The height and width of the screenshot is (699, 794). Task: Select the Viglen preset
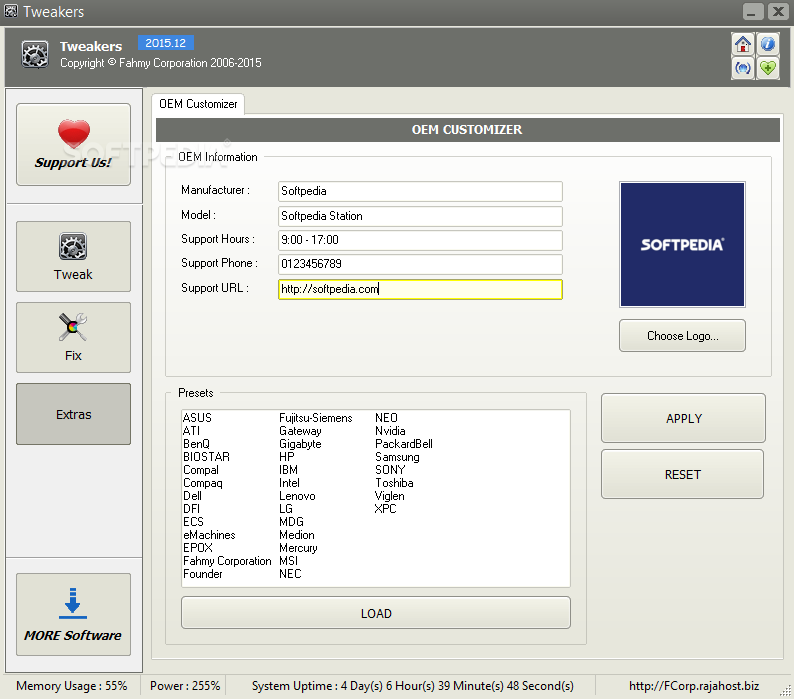click(x=389, y=496)
